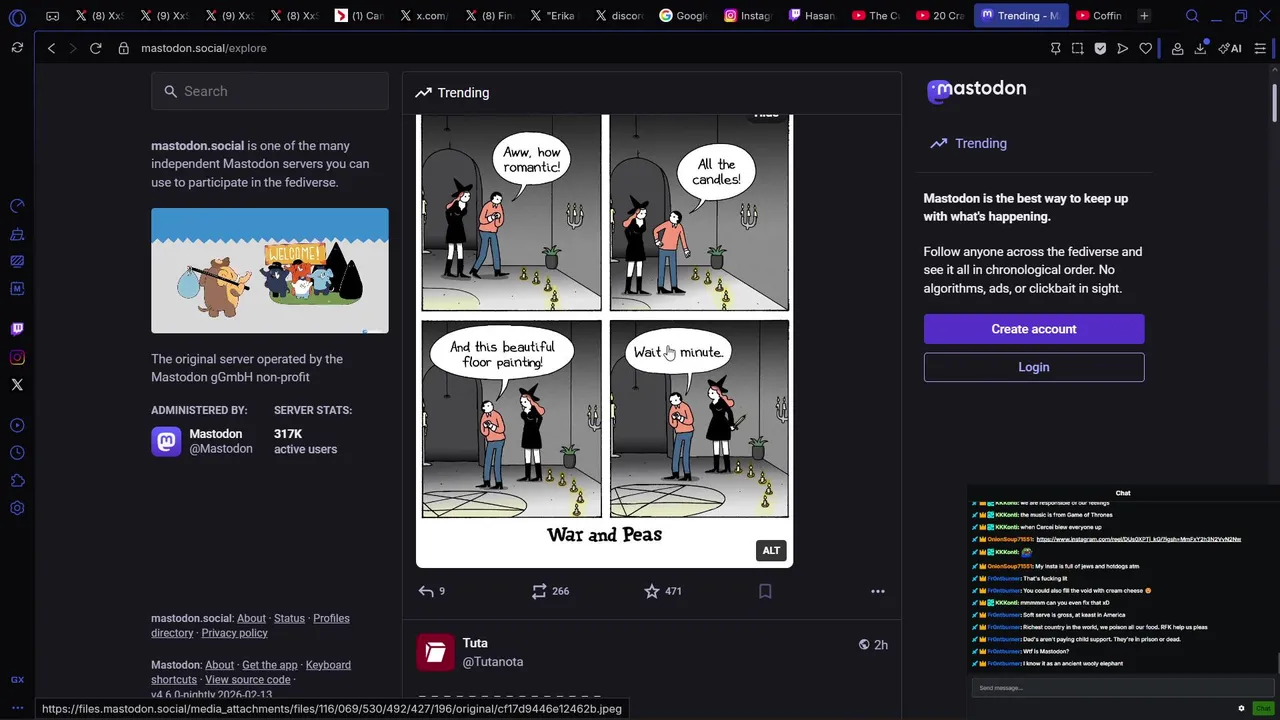This screenshot has width=1280, height=720.
Task: Open the AI assistant button in toolbar
Action: click(x=1230, y=48)
